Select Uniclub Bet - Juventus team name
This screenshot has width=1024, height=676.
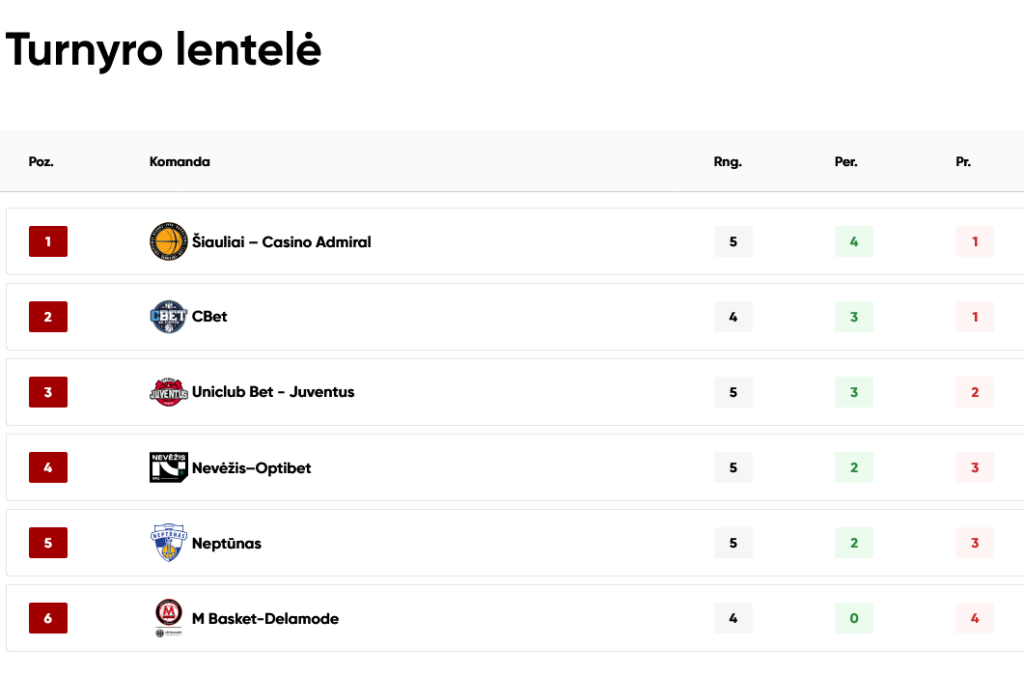click(x=273, y=392)
